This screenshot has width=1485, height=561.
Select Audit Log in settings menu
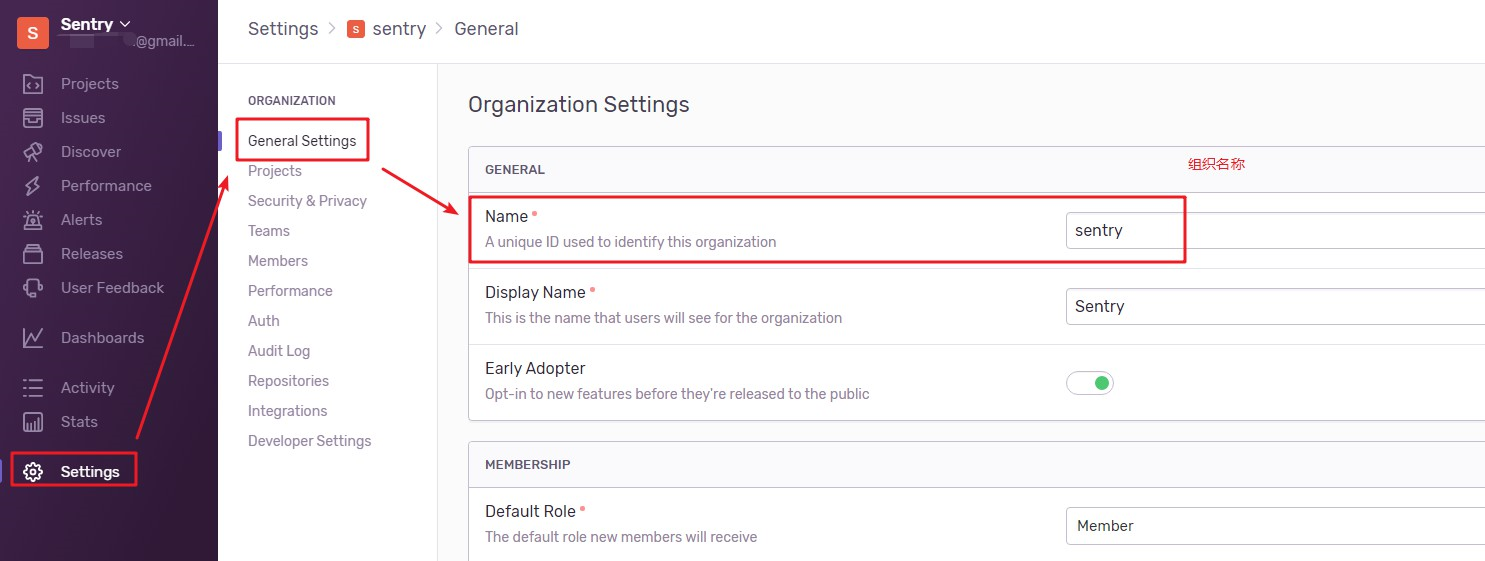279,351
